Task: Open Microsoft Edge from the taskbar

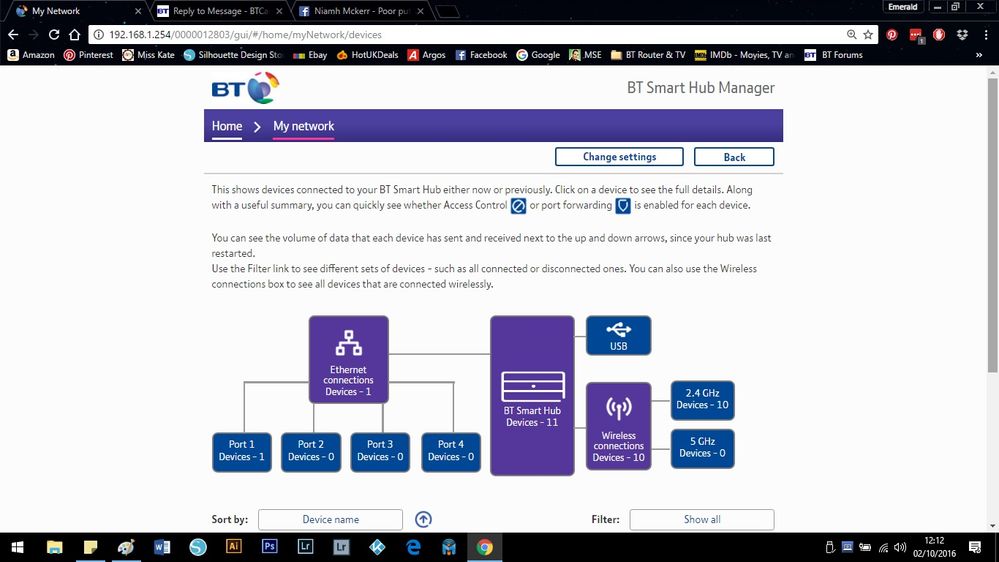Action: pyautogui.click(x=413, y=547)
